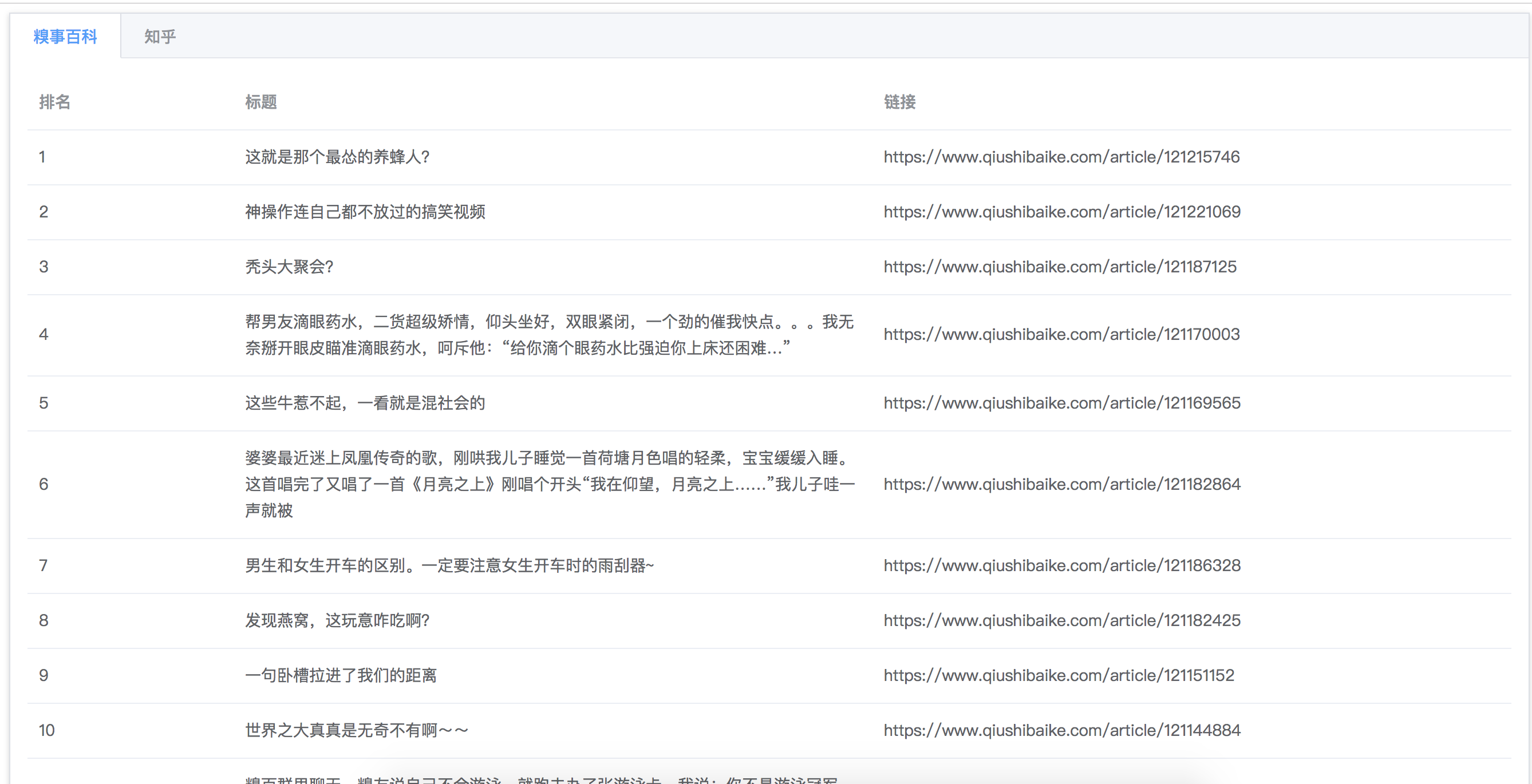Open article link ending in 121221069
1532x784 pixels.
coord(1061,212)
